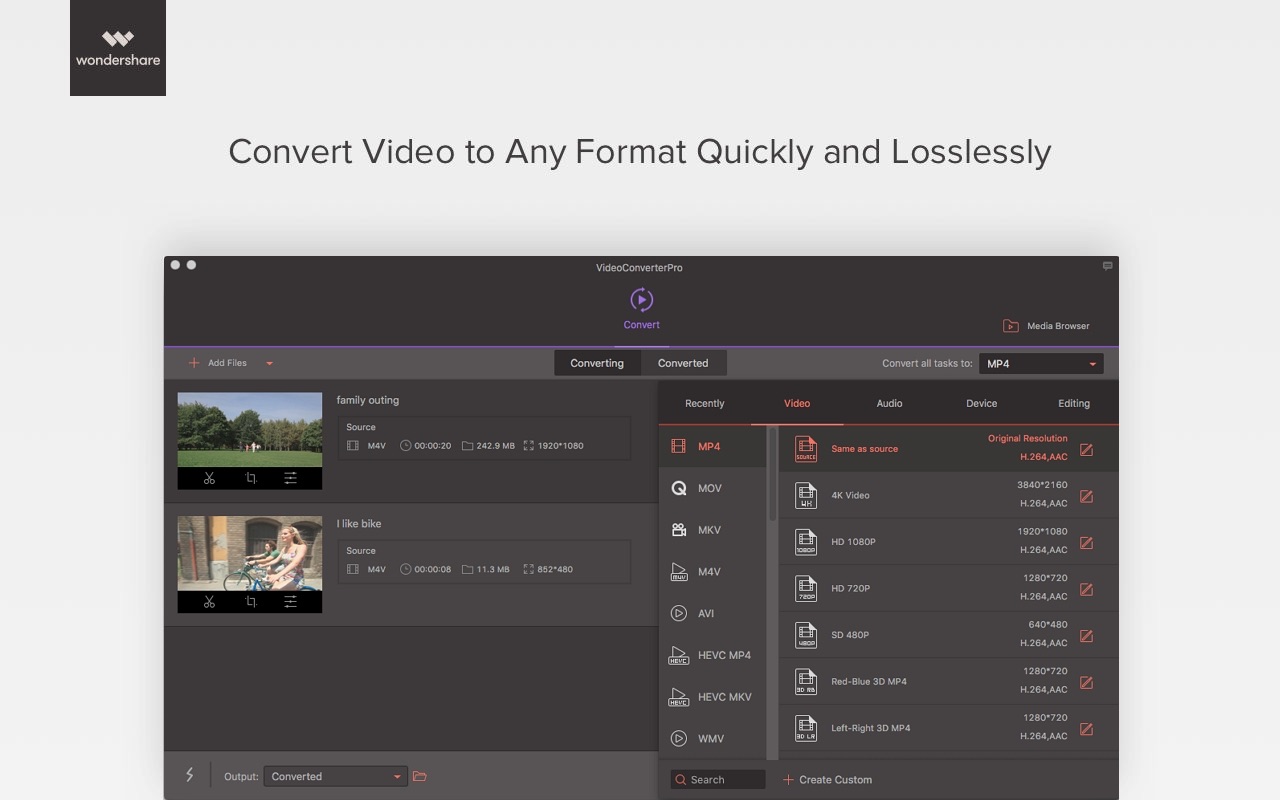Select the MOV format
The image size is (1280, 800).
pyautogui.click(x=713, y=488)
